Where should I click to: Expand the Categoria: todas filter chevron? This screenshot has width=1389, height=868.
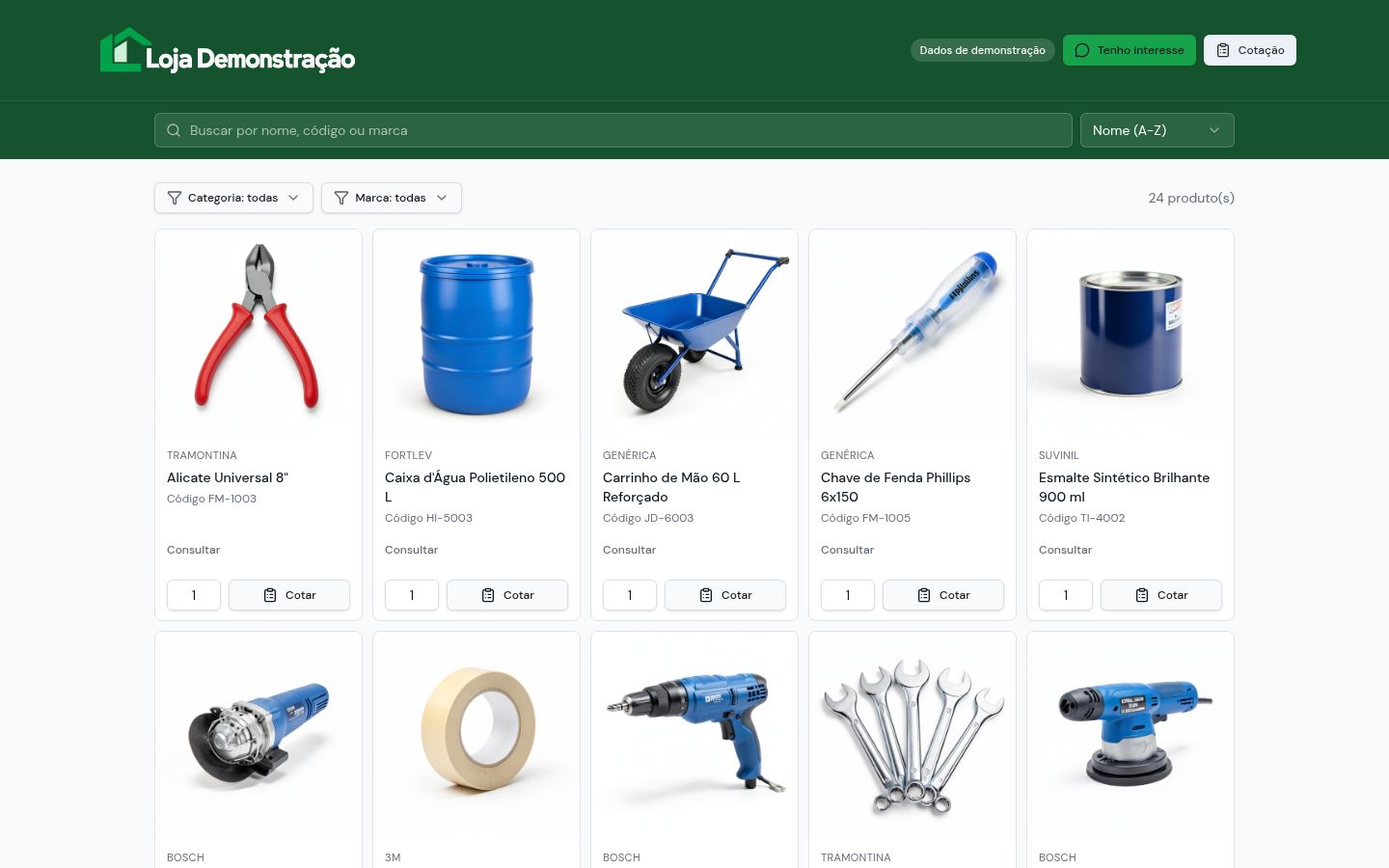click(x=293, y=198)
